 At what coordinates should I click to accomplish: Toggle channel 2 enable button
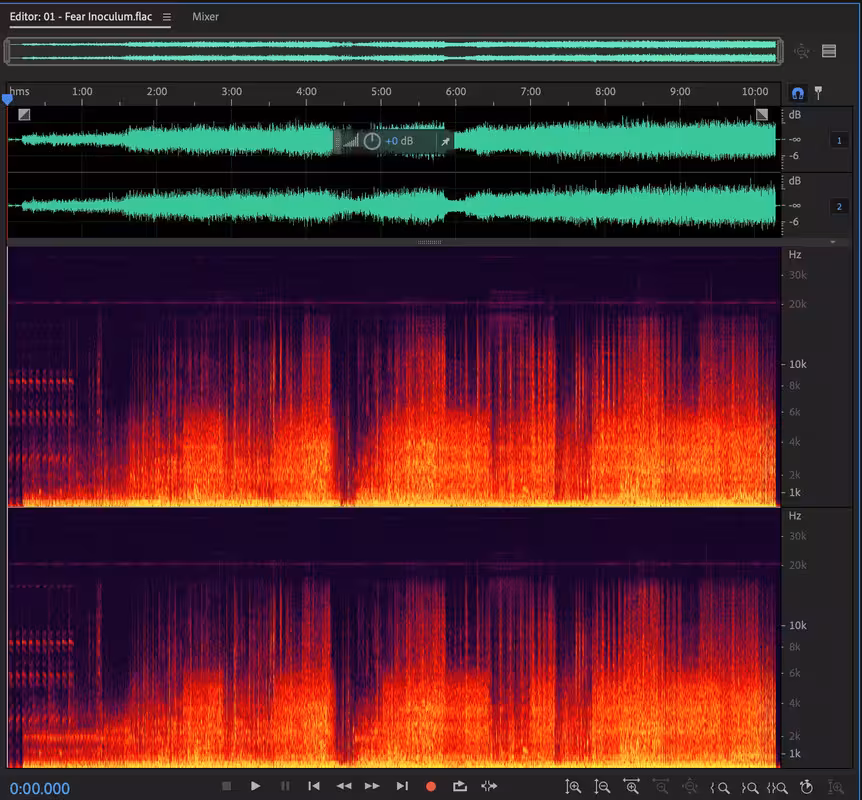point(839,207)
